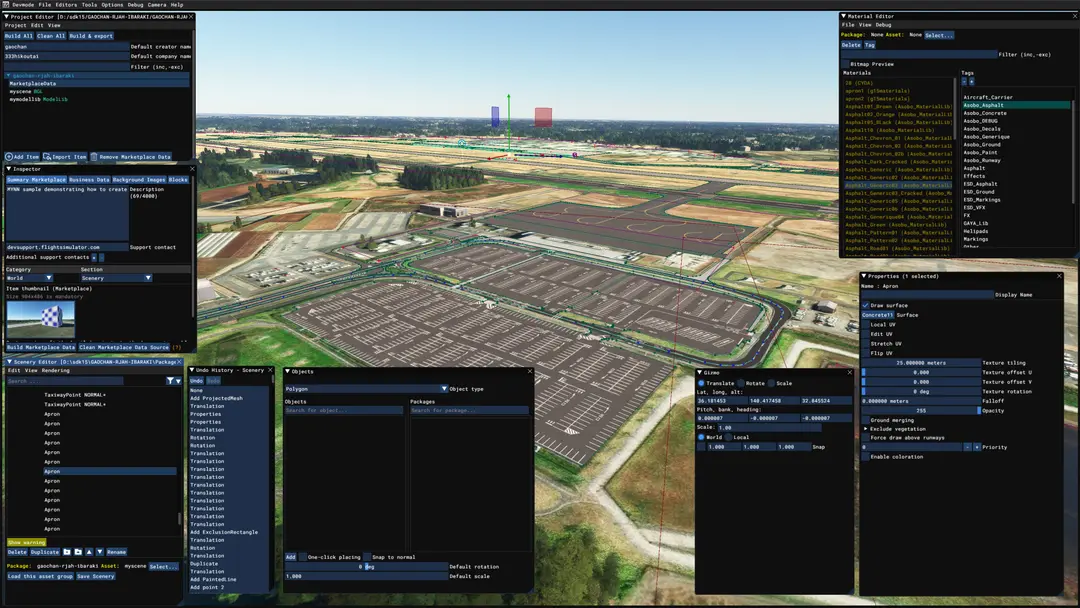Click the Build All button
The image size is (1080, 608).
point(19,36)
